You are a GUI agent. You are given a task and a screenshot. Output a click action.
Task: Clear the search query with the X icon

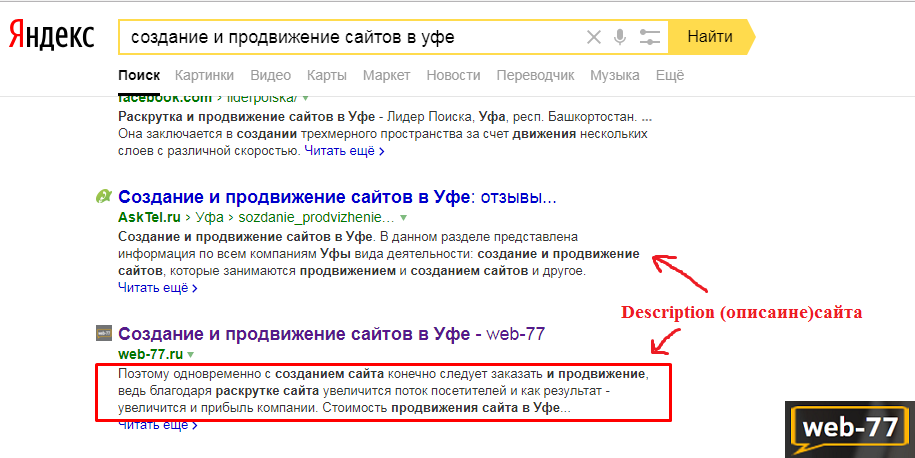(x=593, y=37)
